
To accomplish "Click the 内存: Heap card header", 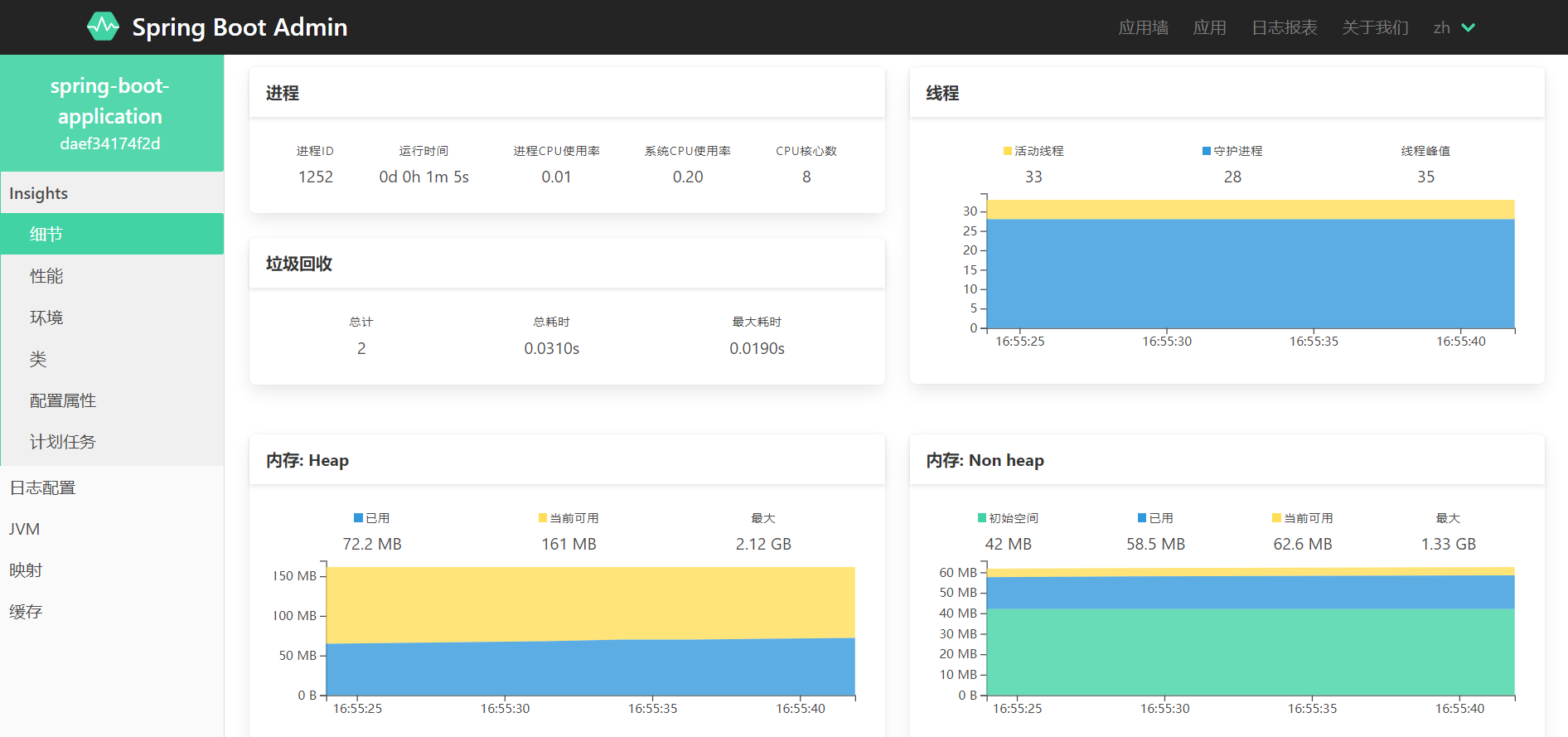I will [x=567, y=460].
